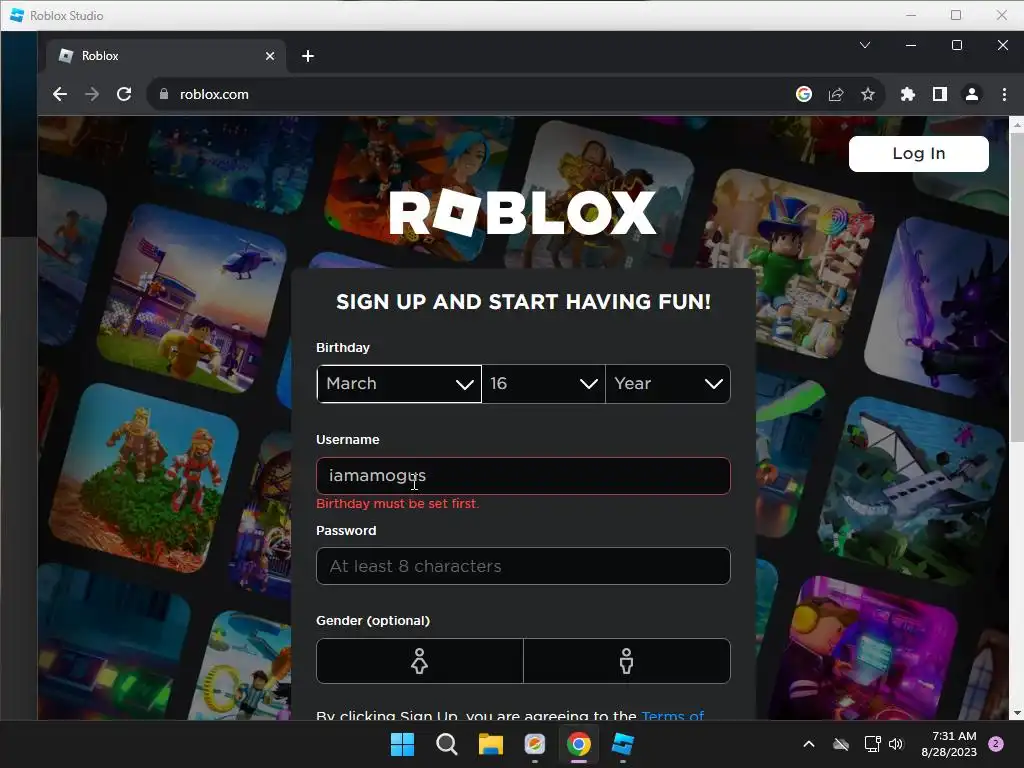1024x768 pixels.
Task: Open the Year dropdown
Action: (668, 383)
